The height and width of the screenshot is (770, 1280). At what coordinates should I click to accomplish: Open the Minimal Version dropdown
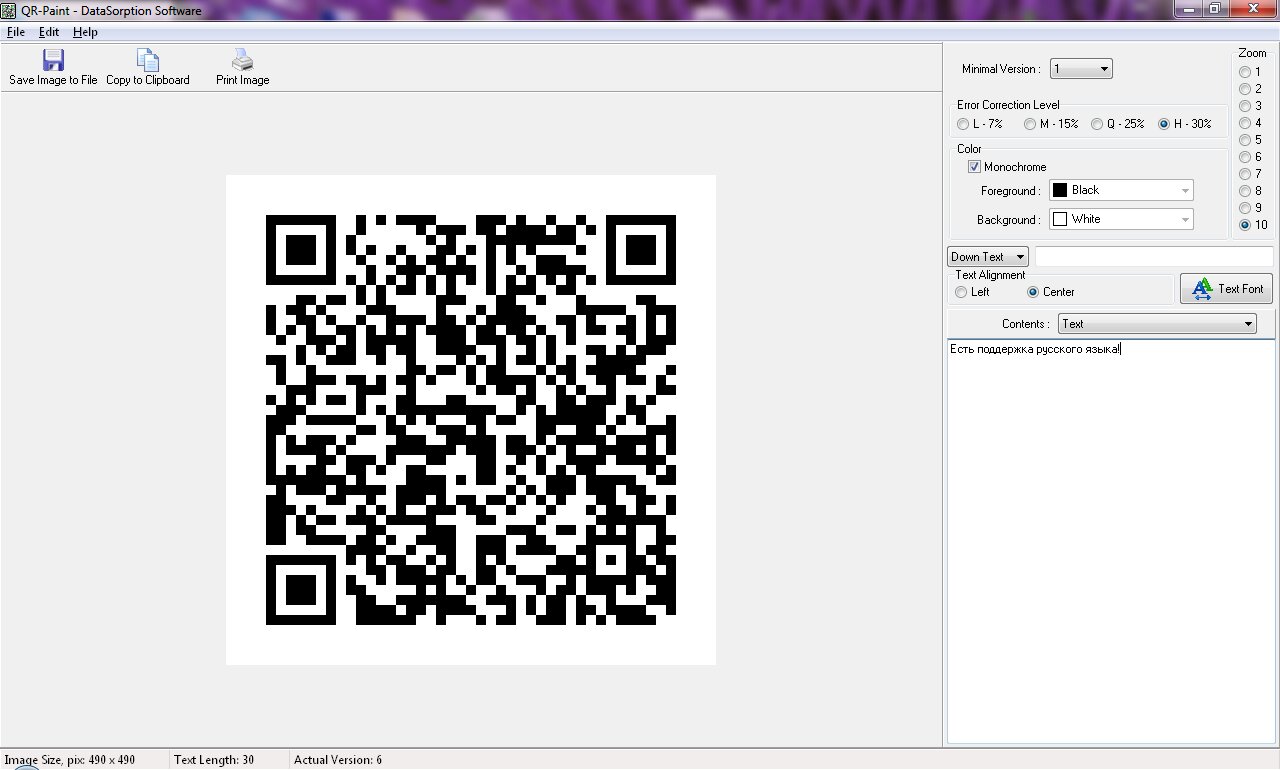coord(1081,69)
